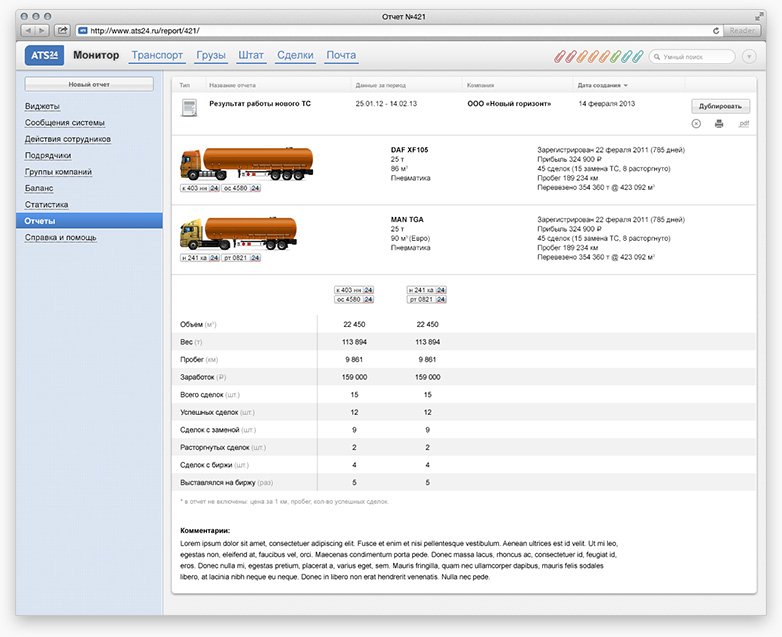Click the Тип column header
This screenshot has width=782, height=637.
coord(185,85)
